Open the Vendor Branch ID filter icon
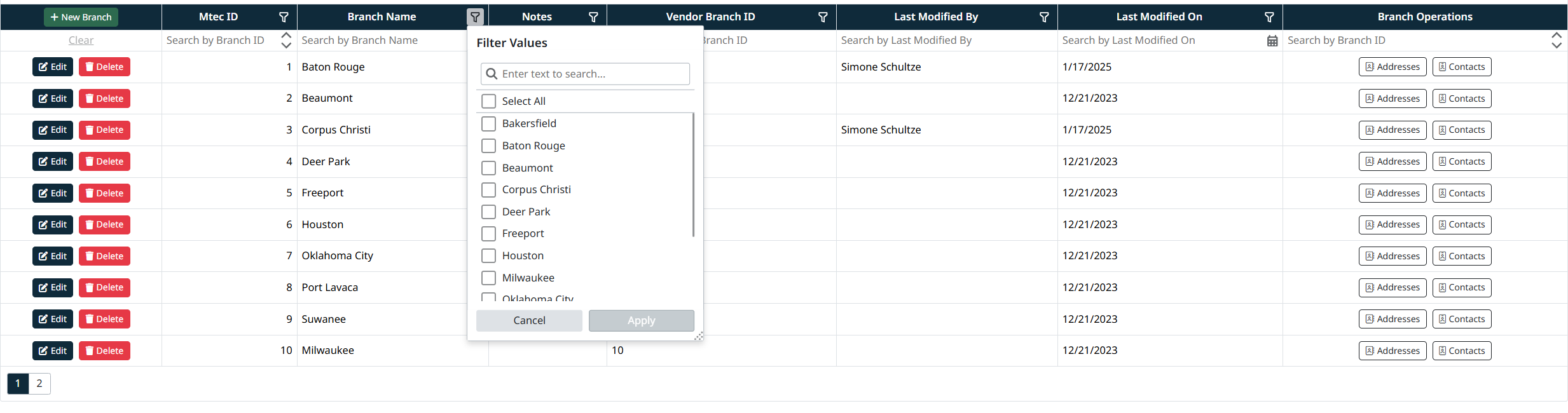1568x413 pixels. (x=823, y=17)
